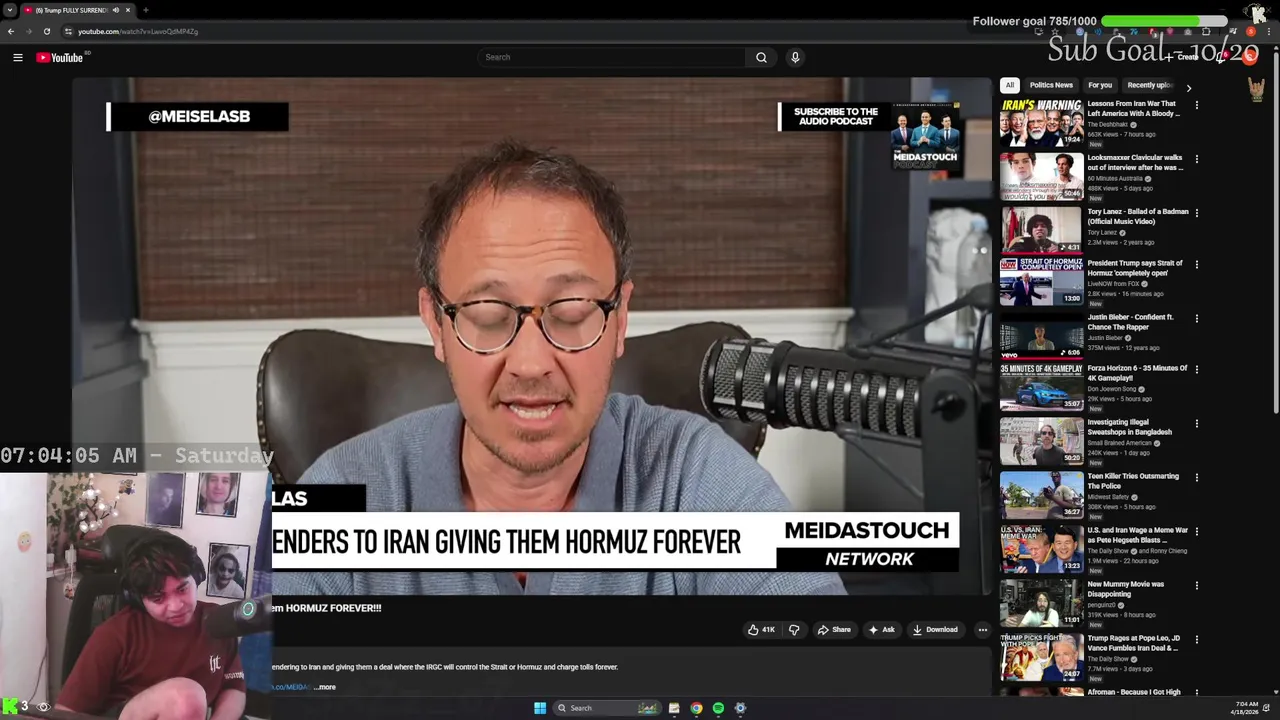The height and width of the screenshot is (720, 1280).
Task: Open options for Lessons From Iran War video
Action: click(x=1196, y=105)
